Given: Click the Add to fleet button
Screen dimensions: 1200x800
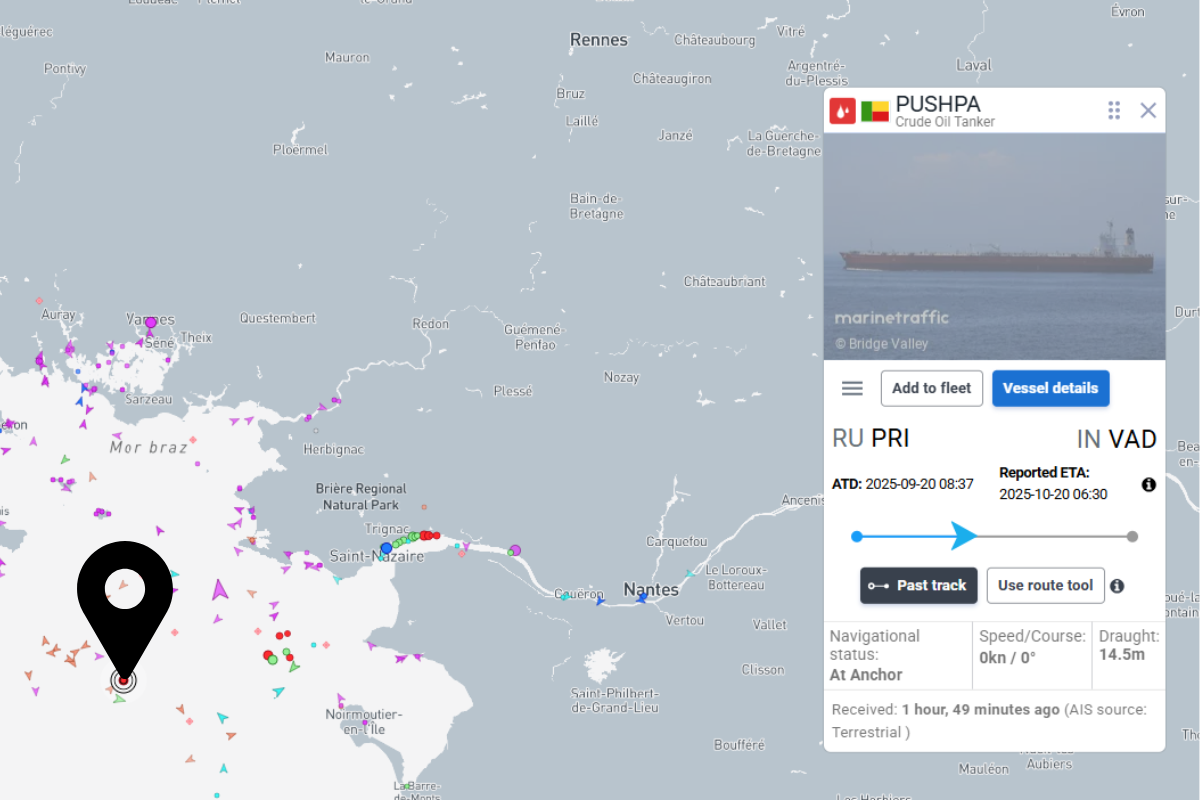Looking at the screenshot, I should pyautogui.click(x=931, y=389).
